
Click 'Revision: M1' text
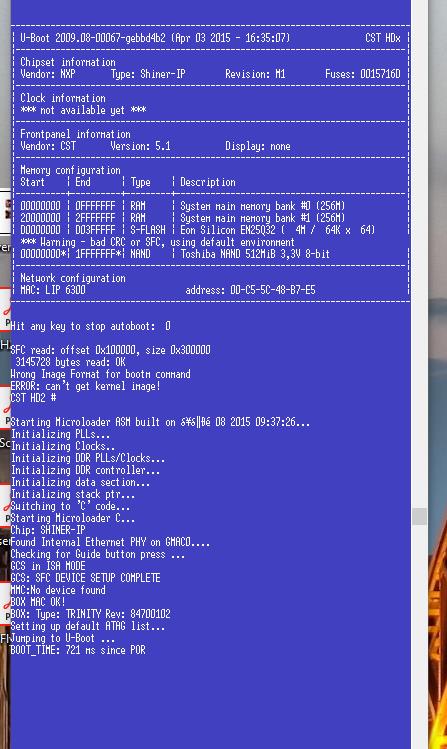255,74
